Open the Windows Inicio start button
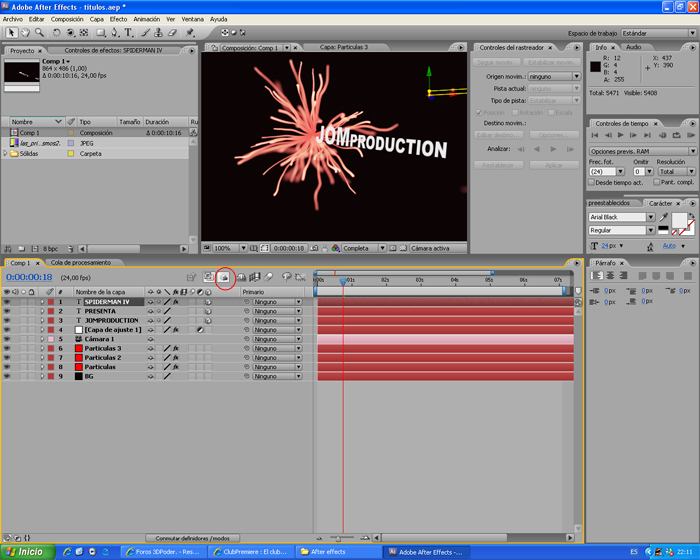 (x=28, y=552)
